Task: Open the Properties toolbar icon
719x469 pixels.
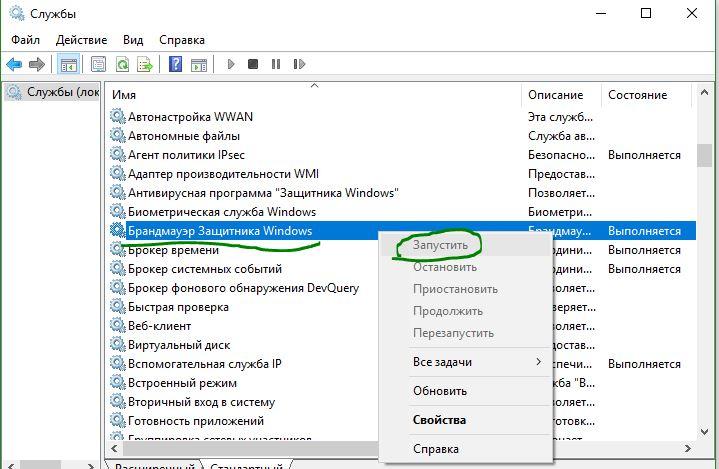Action: (98, 64)
